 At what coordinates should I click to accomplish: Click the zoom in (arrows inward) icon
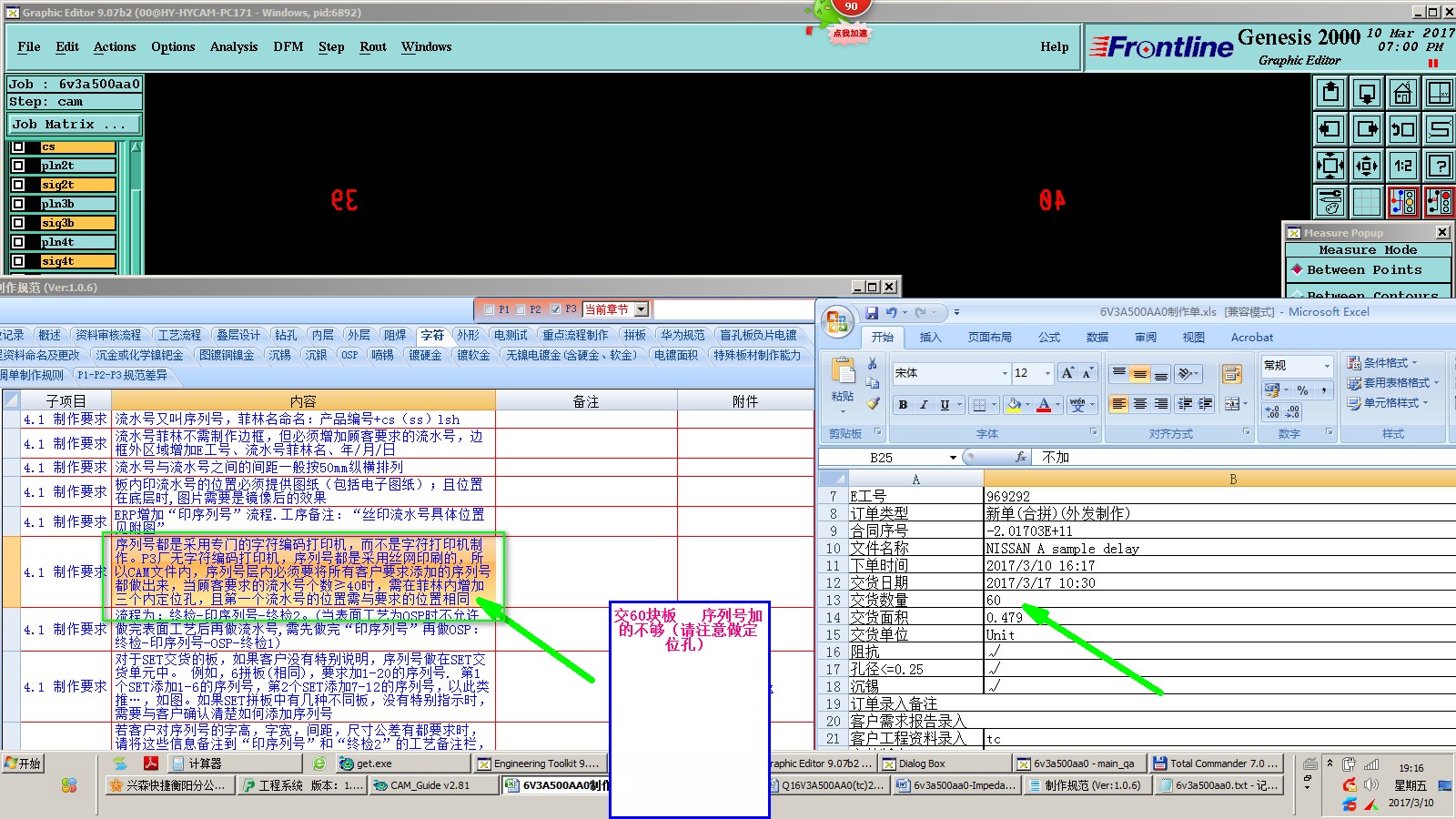coord(1330,166)
